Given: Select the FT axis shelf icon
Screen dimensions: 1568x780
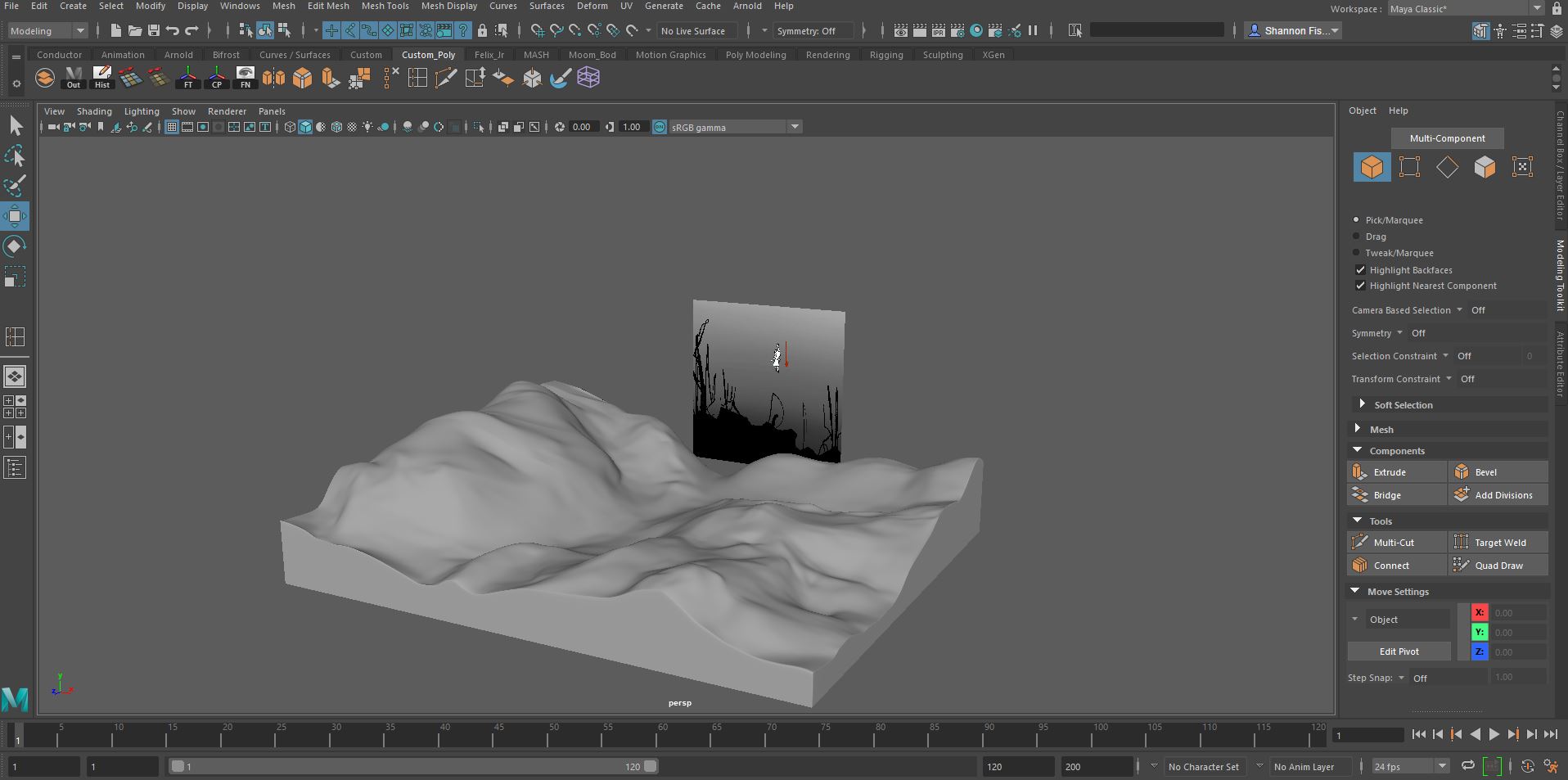Looking at the screenshot, I should (187, 76).
